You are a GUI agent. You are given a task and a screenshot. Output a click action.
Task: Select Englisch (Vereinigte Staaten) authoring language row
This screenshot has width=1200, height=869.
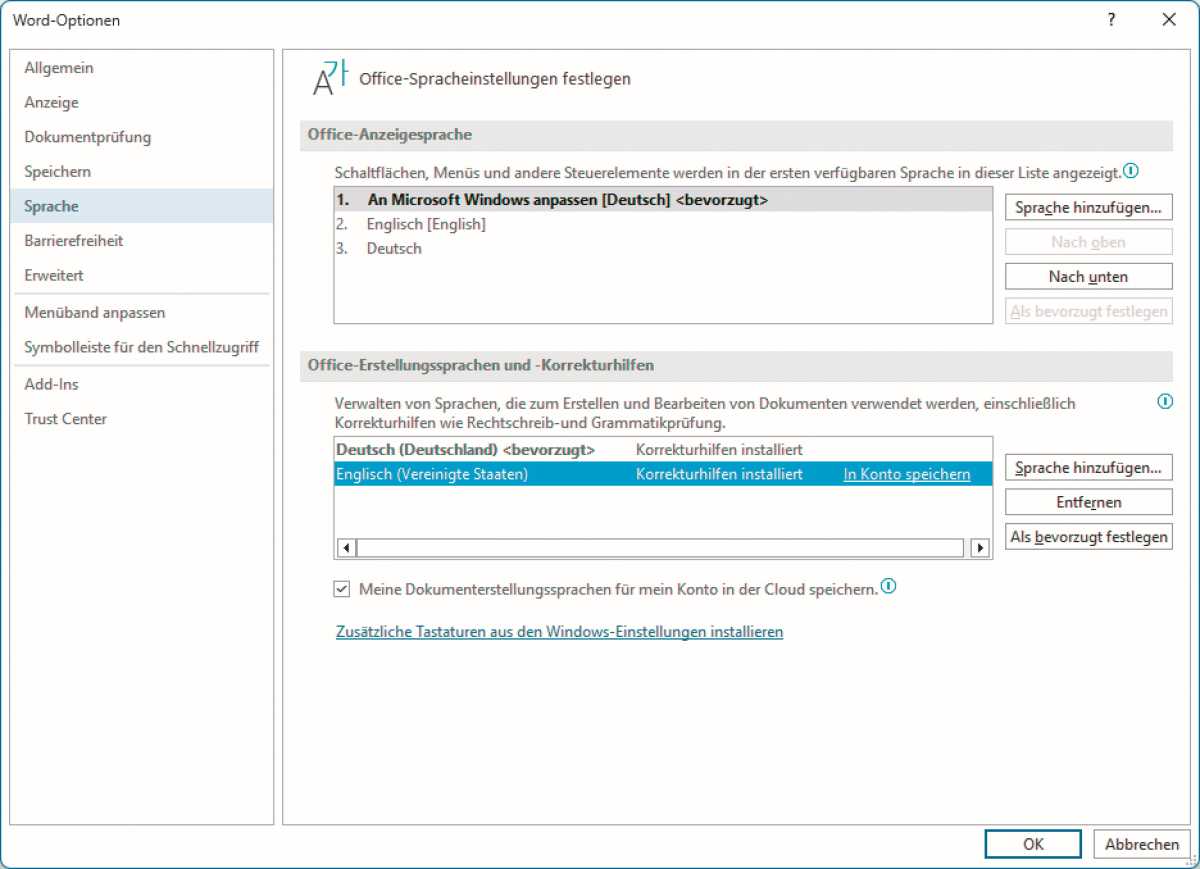pyautogui.click(x=663, y=474)
